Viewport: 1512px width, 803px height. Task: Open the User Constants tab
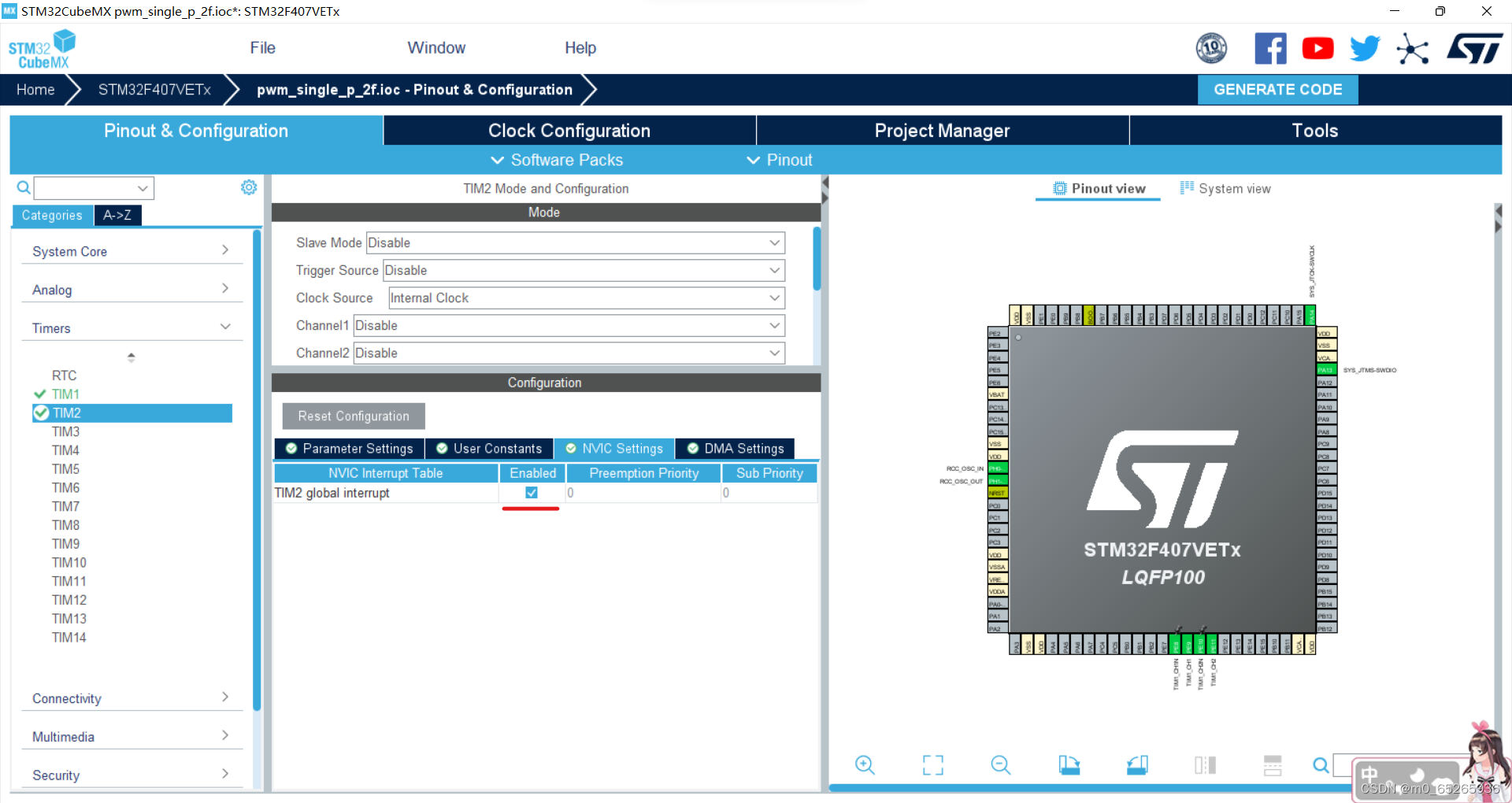489,449
